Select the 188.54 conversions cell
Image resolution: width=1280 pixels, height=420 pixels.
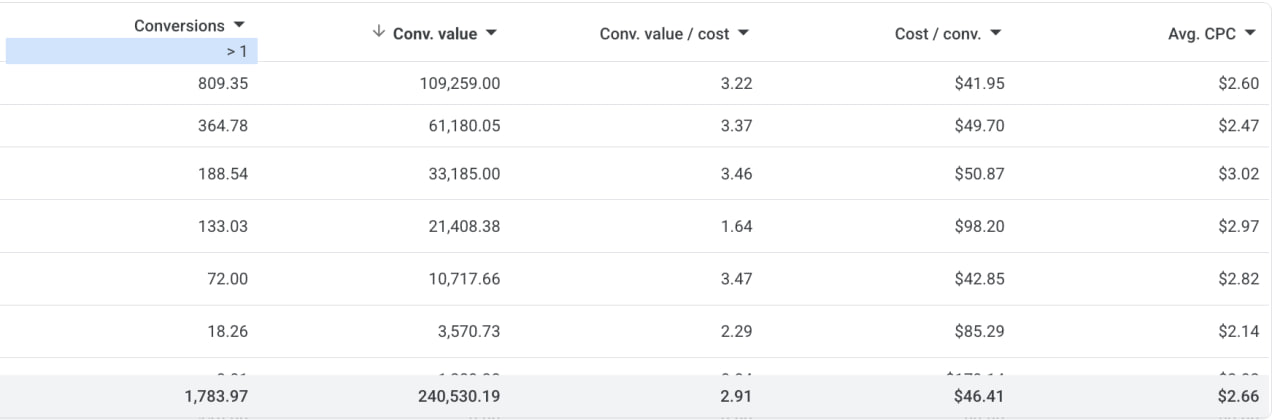coord(223,173)
